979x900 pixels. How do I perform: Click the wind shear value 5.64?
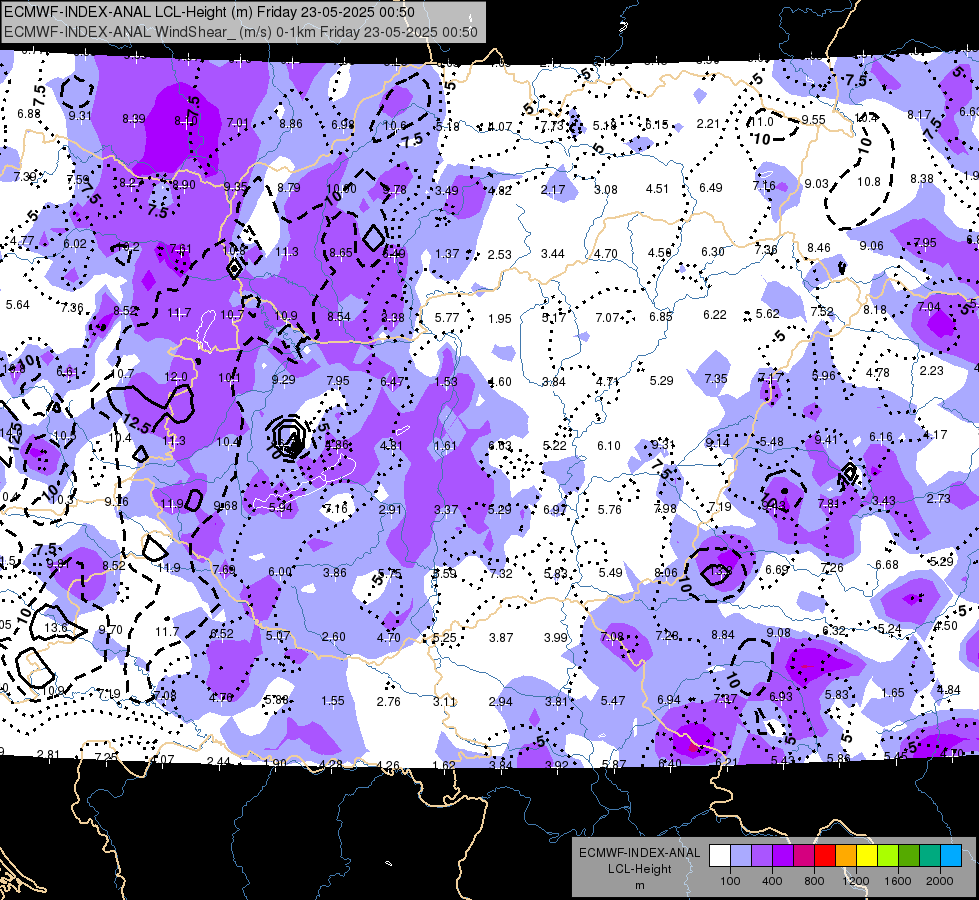[x=17, y=305]
